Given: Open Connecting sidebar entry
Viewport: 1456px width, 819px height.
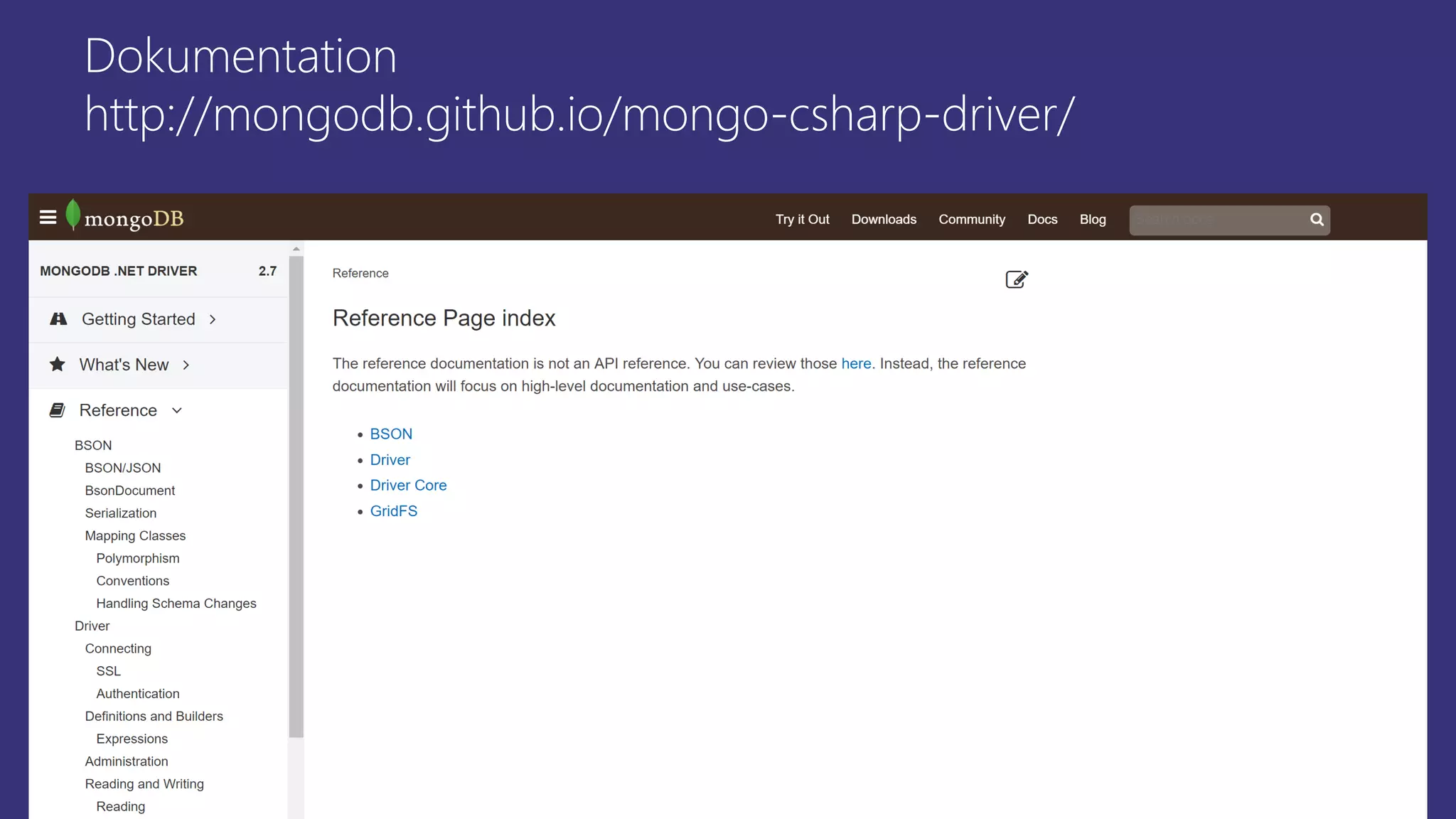Looking at the screenshot, I should [118, 649].
